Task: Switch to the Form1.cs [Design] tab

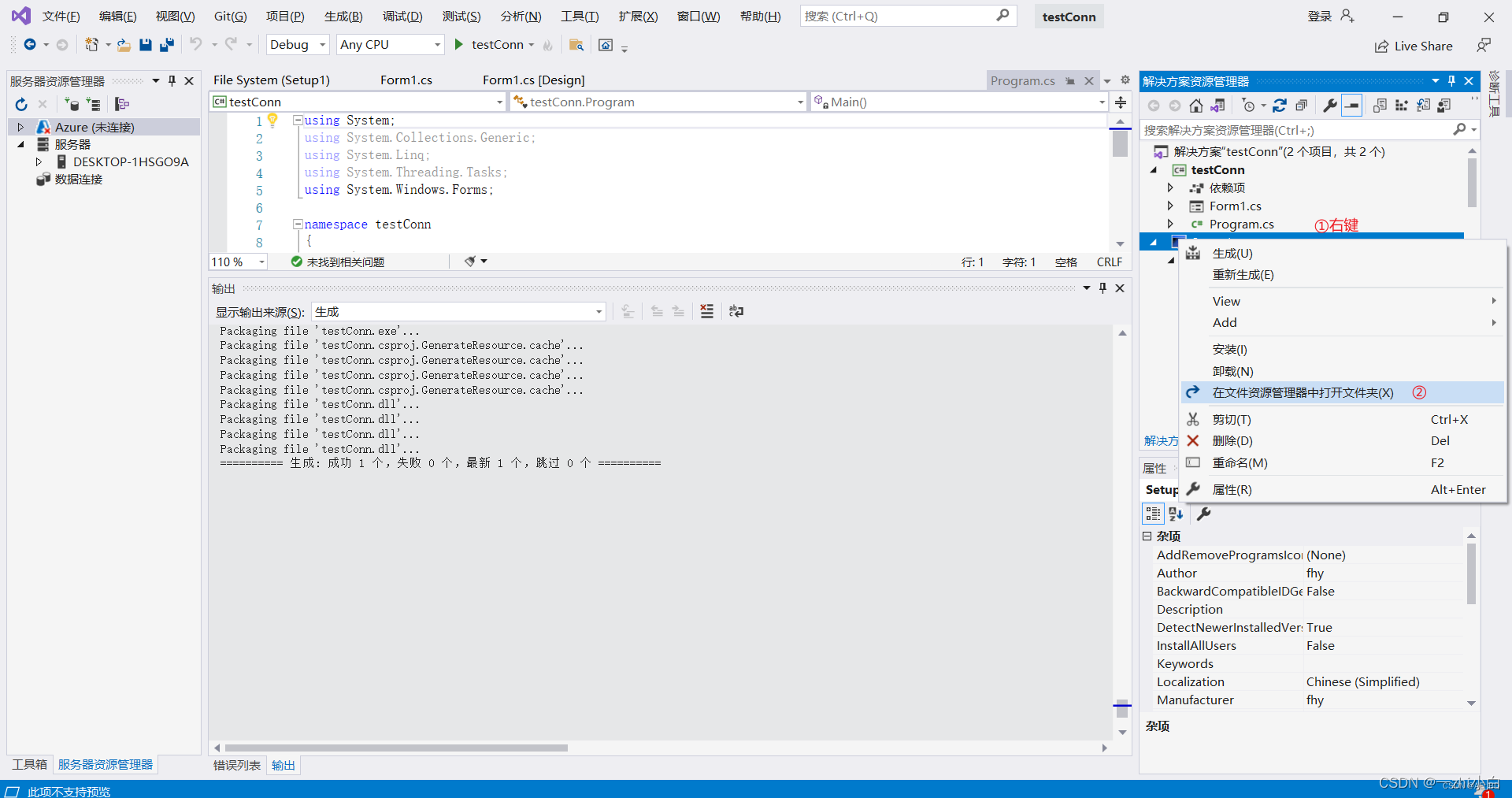Action: [534, 80]
